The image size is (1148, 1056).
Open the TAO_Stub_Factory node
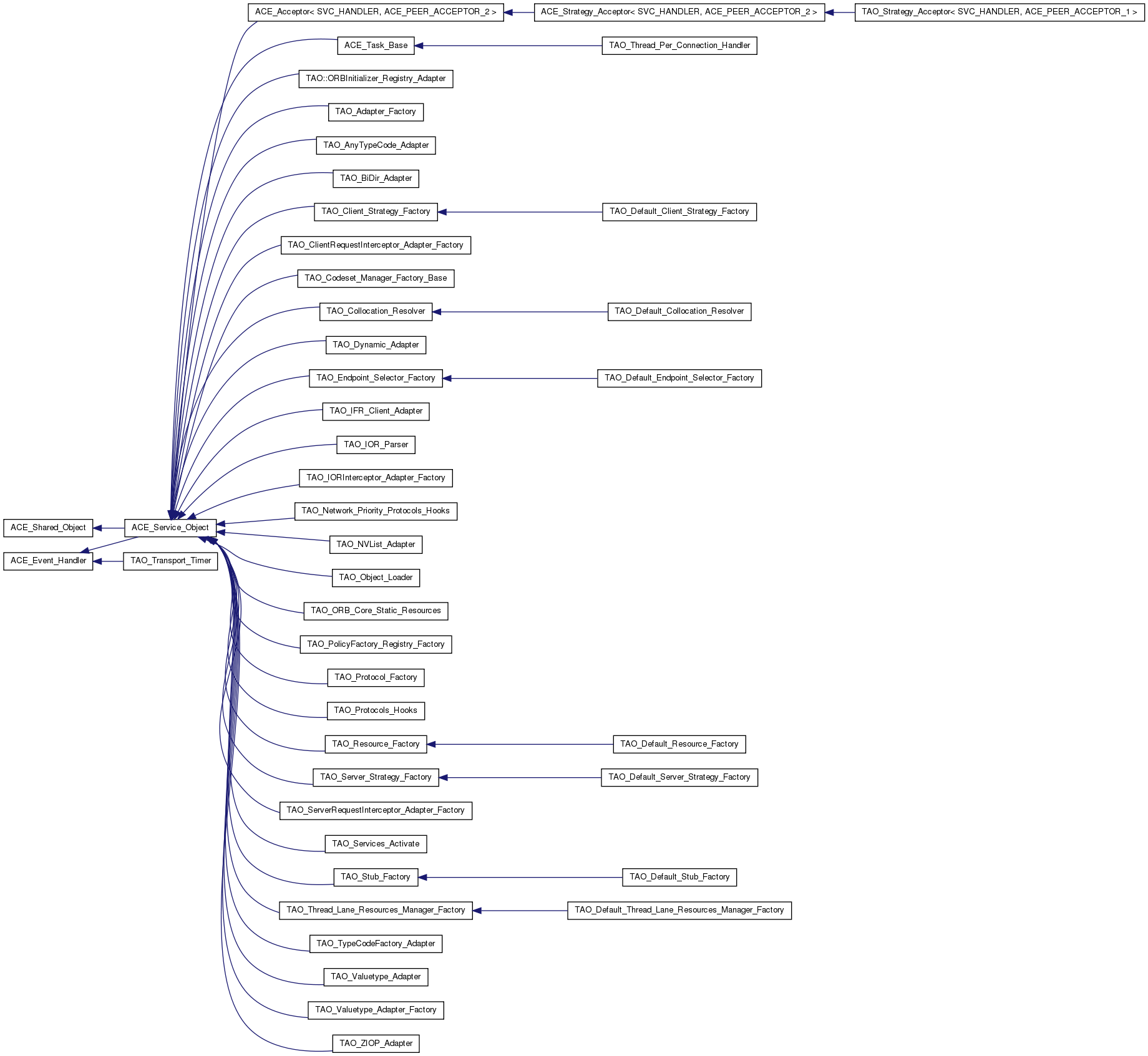pos(376,877)
